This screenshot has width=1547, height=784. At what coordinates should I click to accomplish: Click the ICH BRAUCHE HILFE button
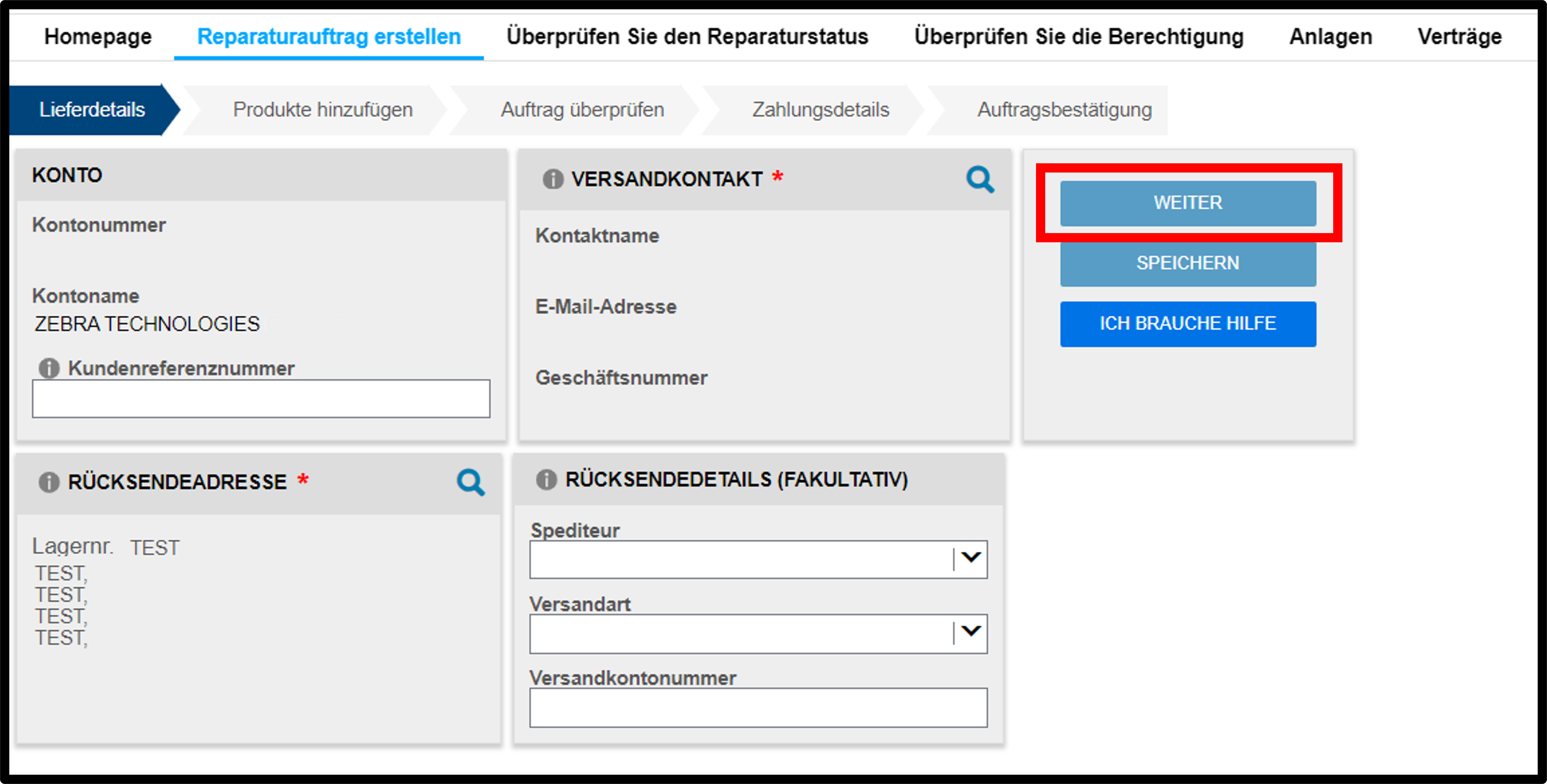pyautogui.click(x=1188, y=324)
